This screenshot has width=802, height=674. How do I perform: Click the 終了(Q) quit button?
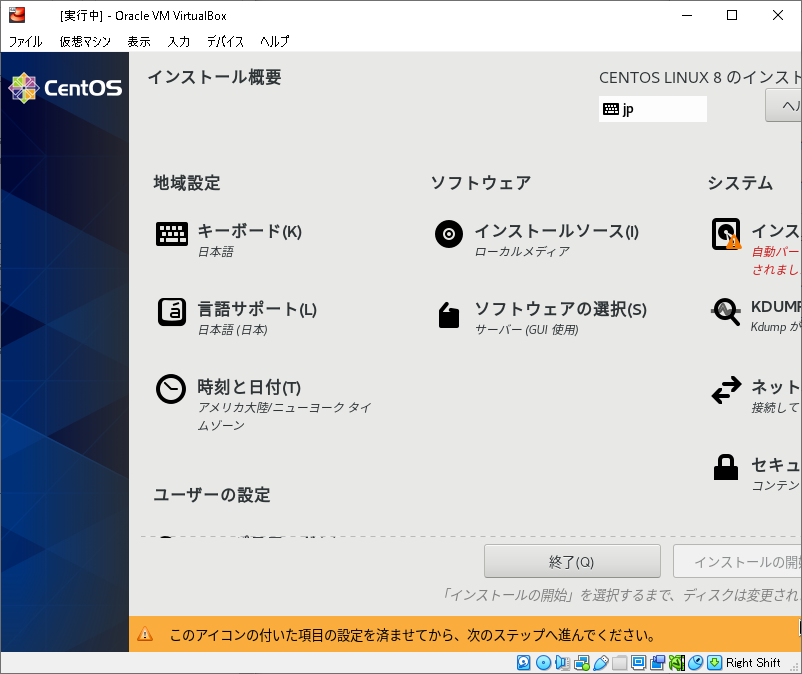point(572,561)
